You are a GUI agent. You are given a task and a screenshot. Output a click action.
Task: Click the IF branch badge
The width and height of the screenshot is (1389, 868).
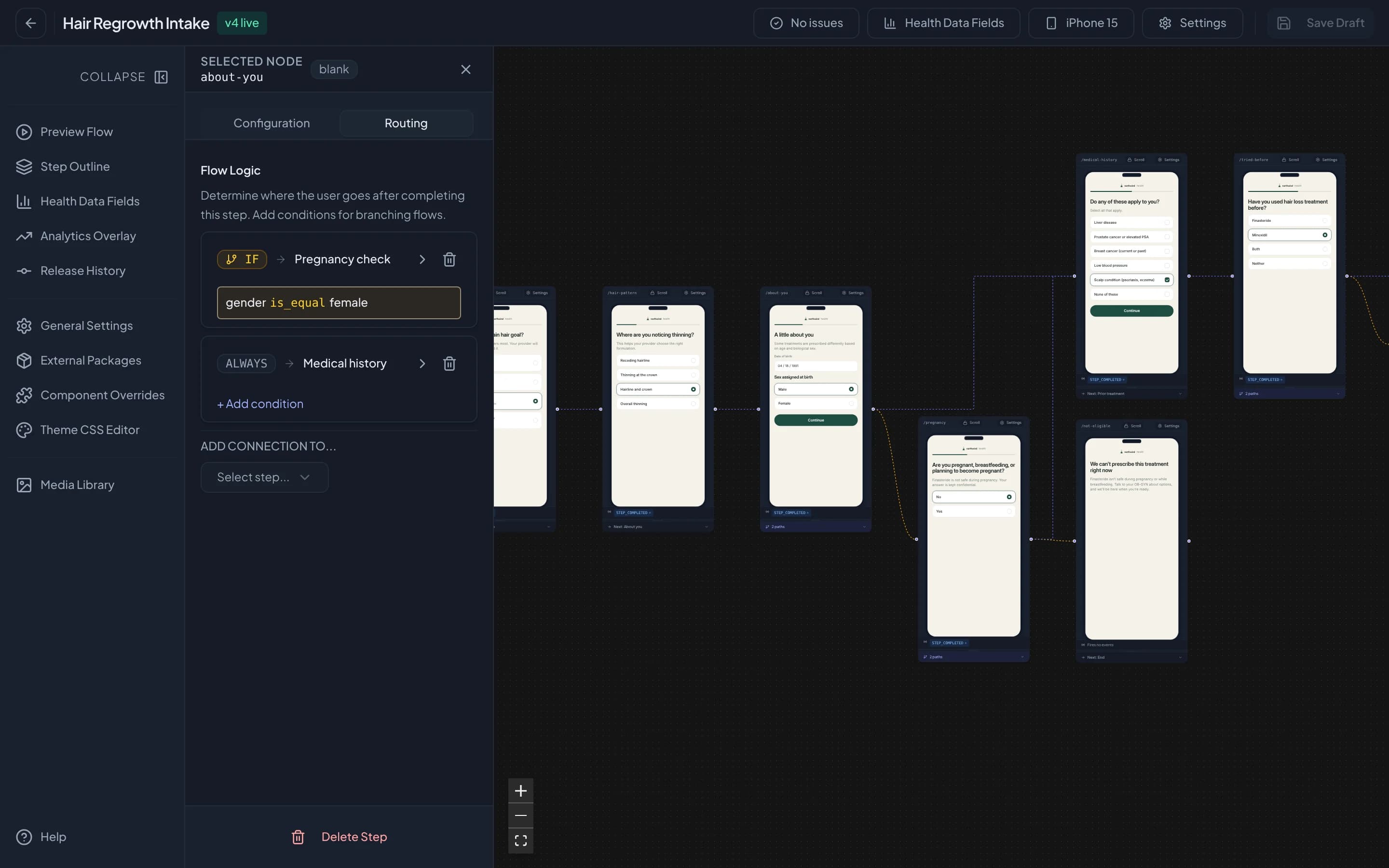(x=242, y=259)
